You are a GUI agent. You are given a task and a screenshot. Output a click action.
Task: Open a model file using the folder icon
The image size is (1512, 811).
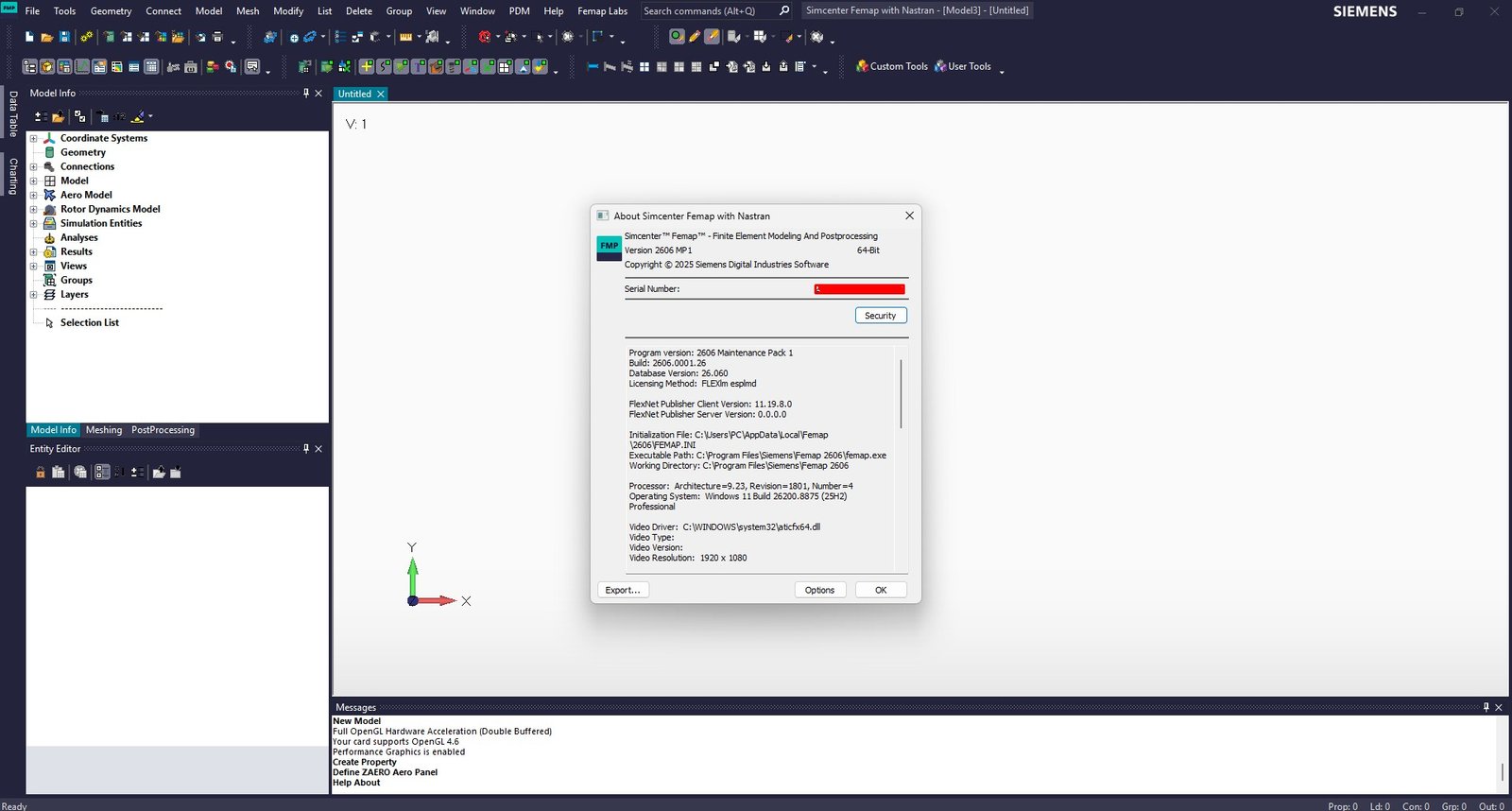tap(46, 37)
